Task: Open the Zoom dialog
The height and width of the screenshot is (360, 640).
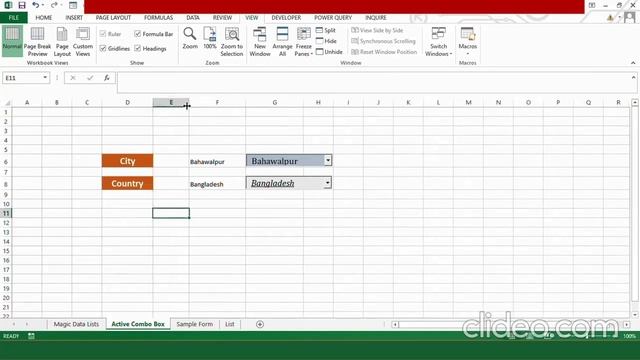Action: pos(190,38)
